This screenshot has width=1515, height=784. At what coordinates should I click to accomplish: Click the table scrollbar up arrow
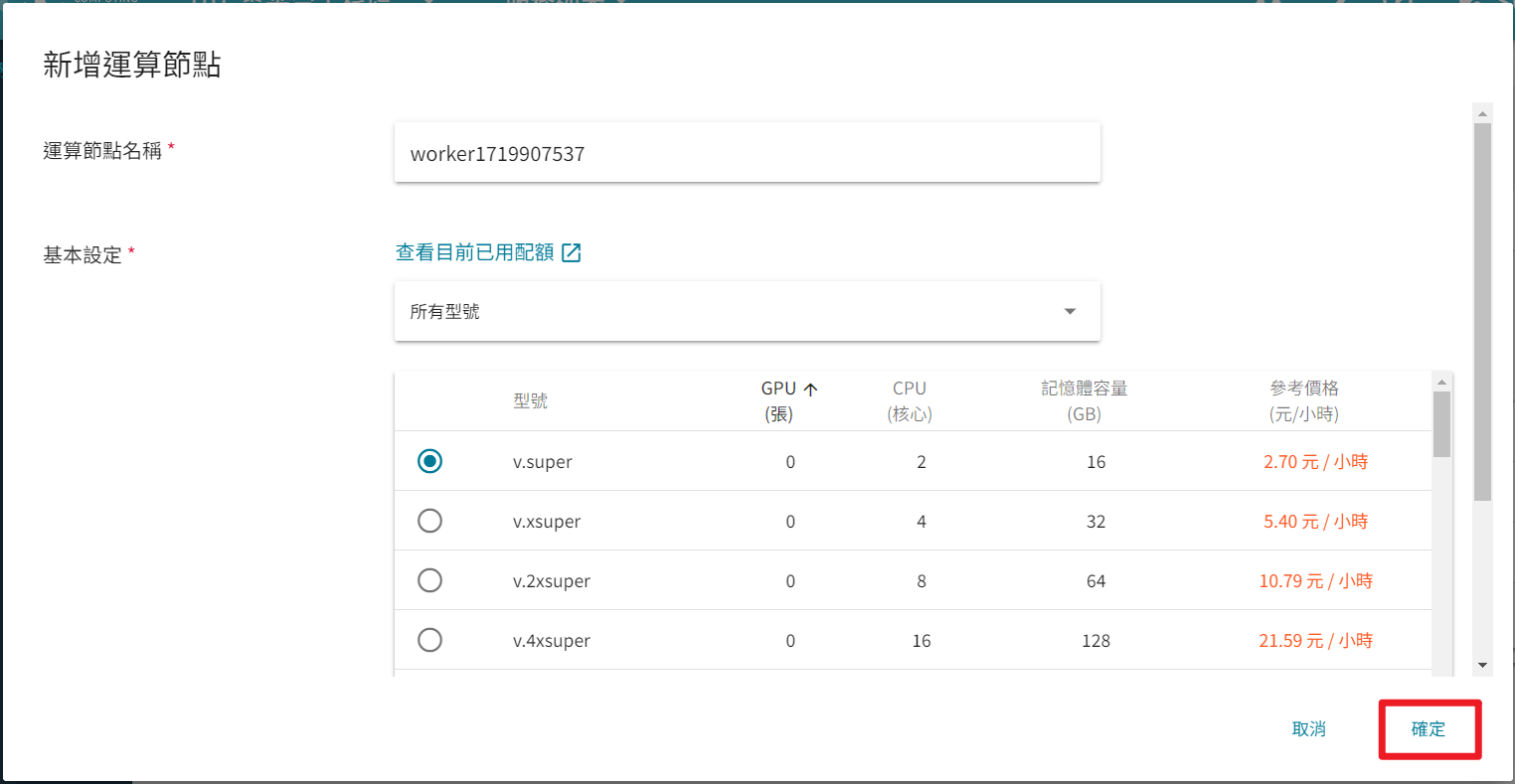click(1442, 382)
